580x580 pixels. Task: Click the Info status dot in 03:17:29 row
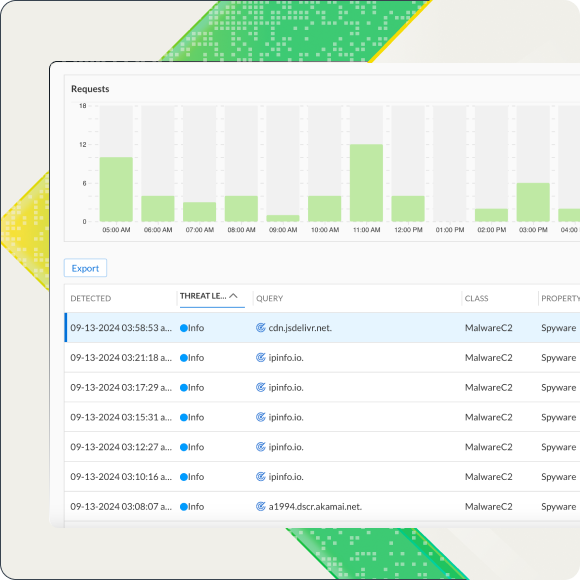184,388
